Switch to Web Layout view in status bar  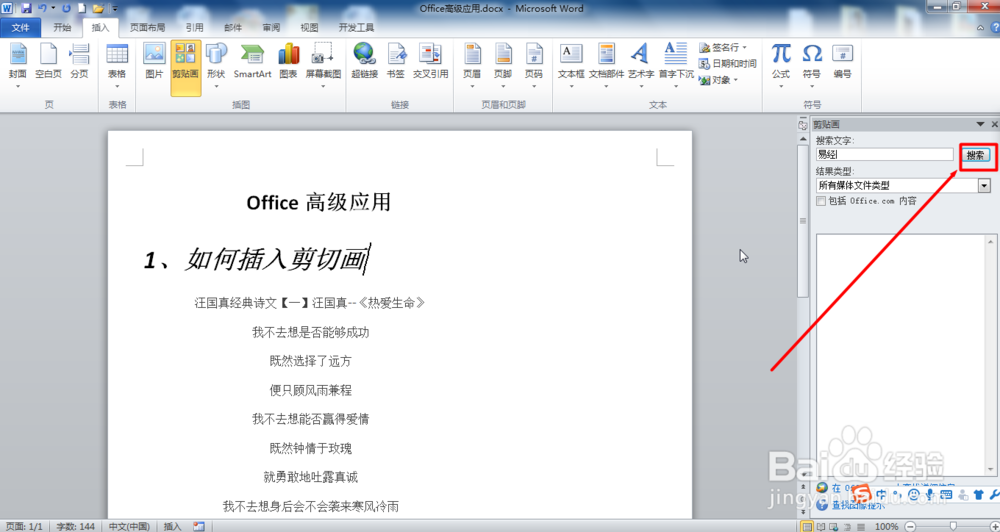[x=834, y=526]
